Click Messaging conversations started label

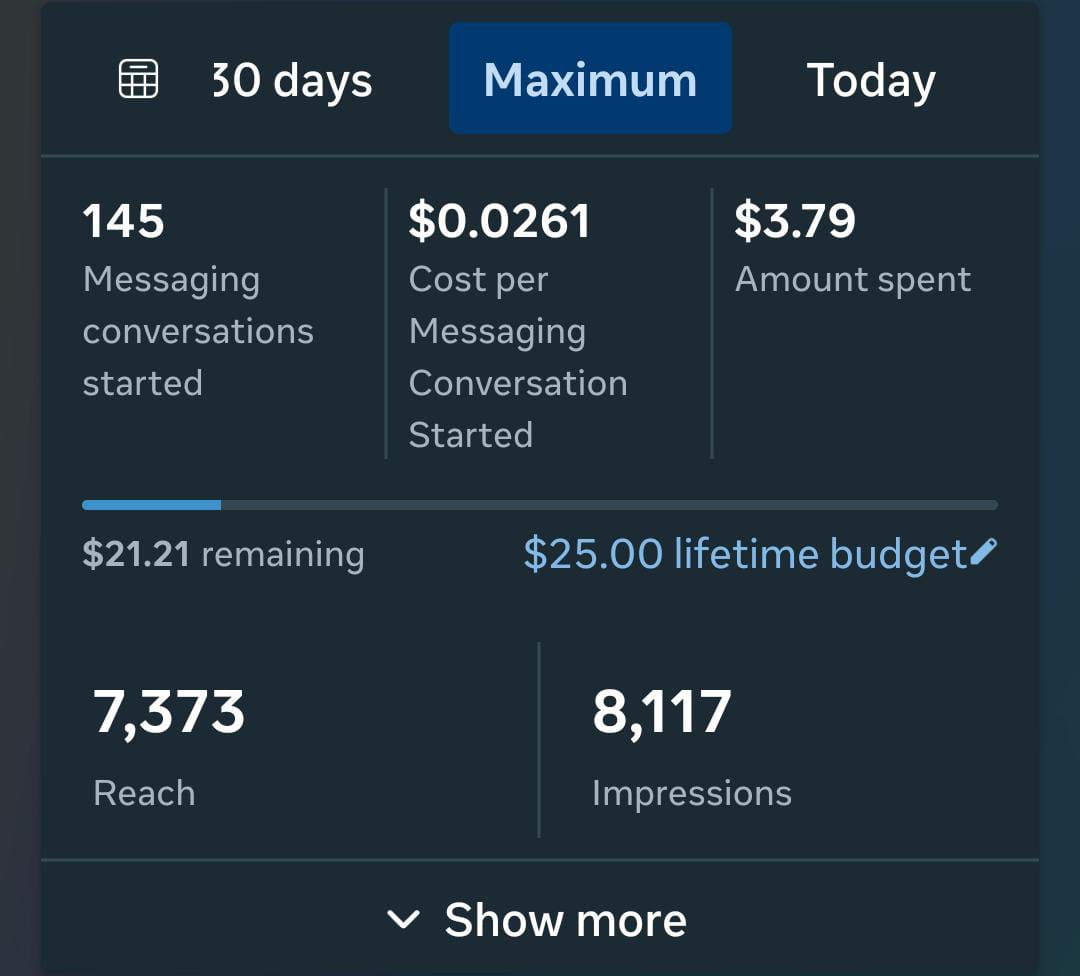click(197, 331)
